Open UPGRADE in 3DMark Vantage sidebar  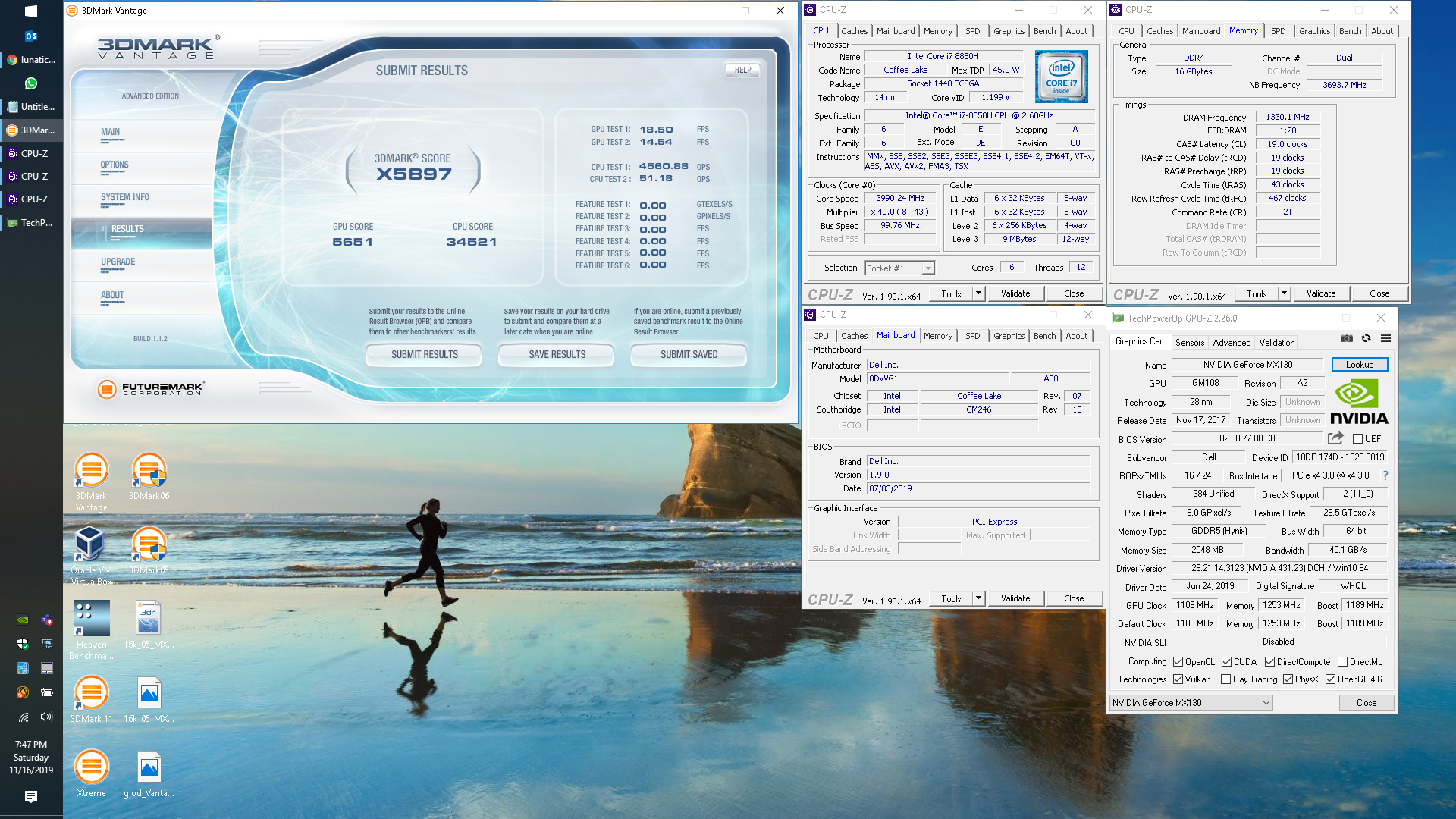(x=118, y=262)
